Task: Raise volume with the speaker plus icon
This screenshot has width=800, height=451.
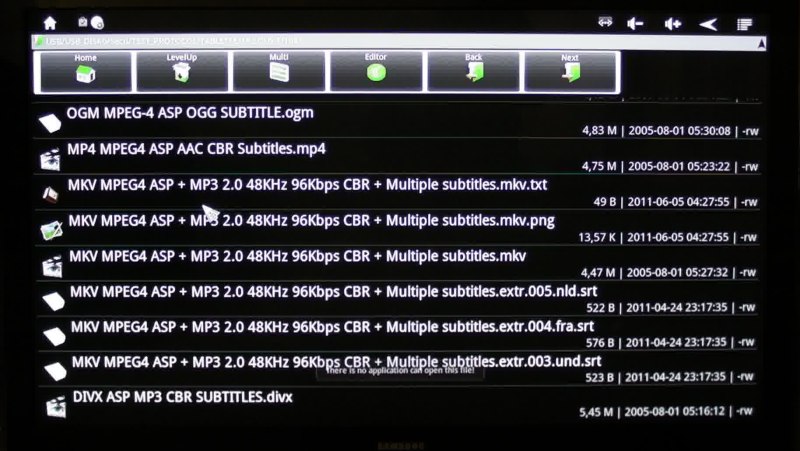Action: [x=672, y=23]
